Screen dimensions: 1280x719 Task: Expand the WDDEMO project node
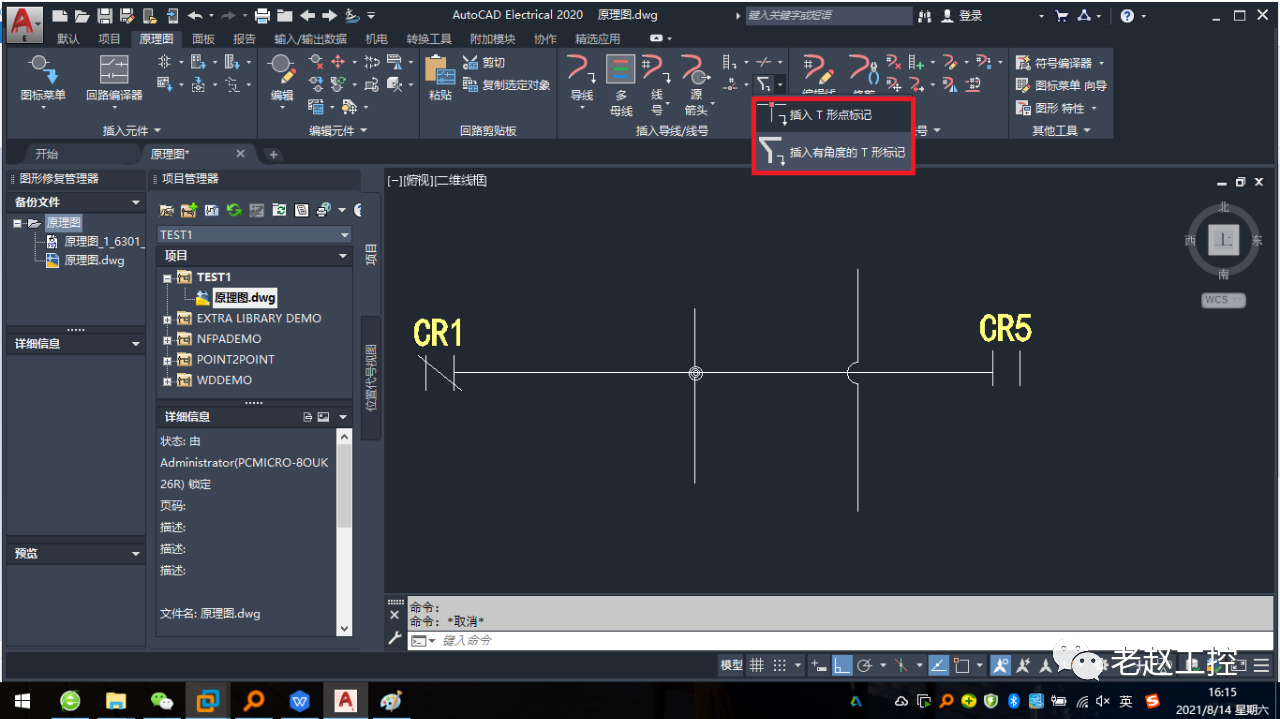167,380
